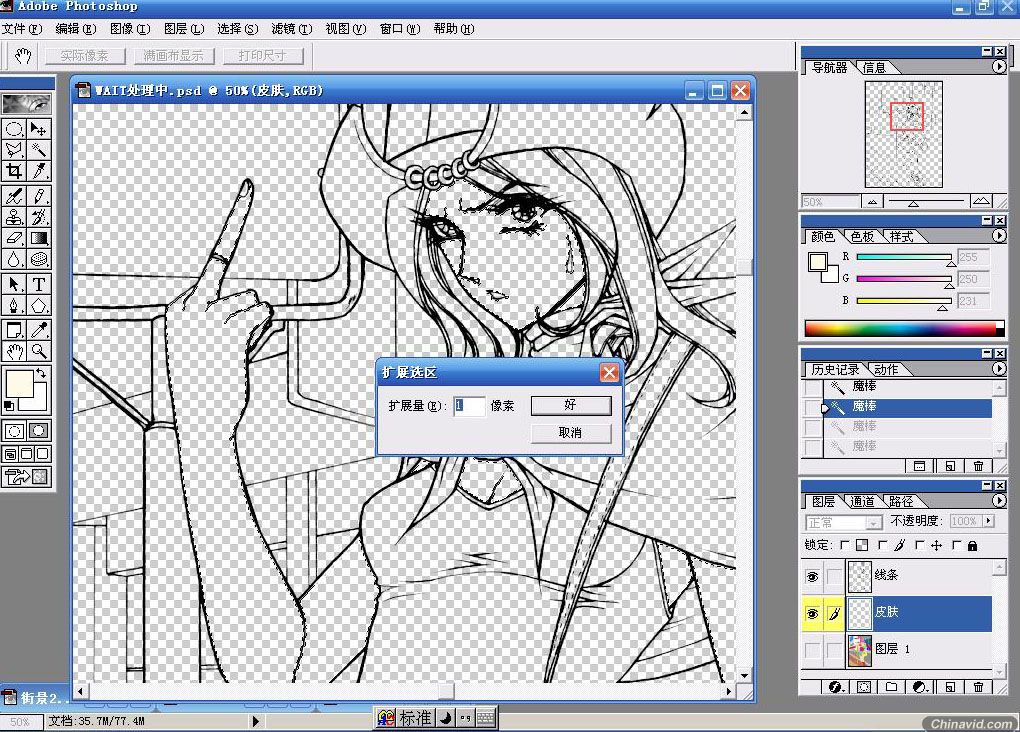Select the History Brush tool
Viewport: 1020px width, 732px height.
click(39, 217)
